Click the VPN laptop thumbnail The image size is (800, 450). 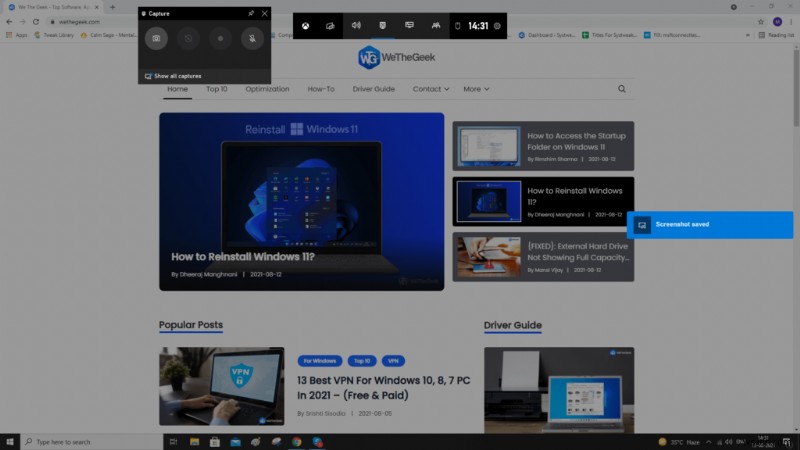click(221, 386)
